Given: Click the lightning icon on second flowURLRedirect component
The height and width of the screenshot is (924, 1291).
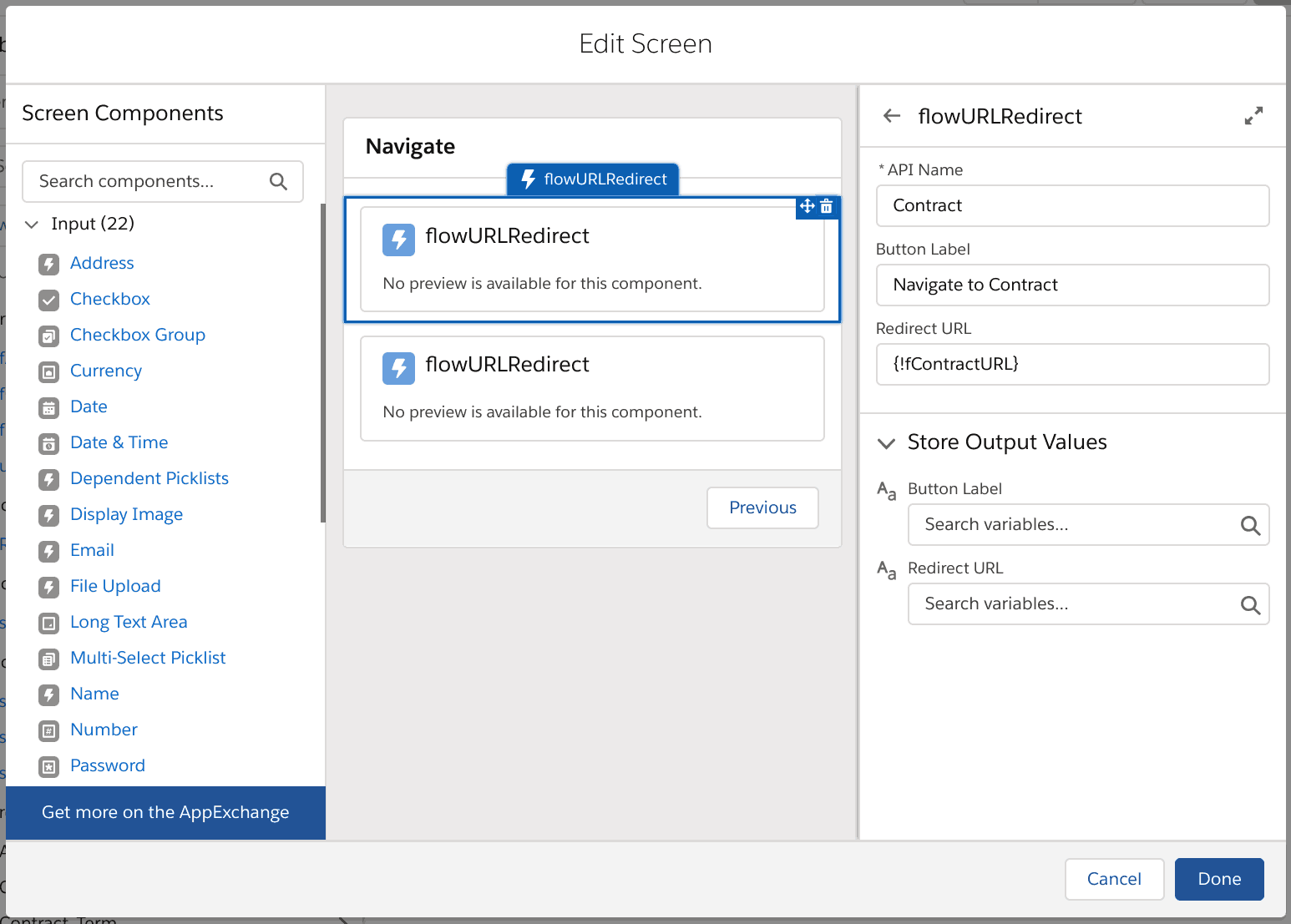Looking at the screenshot, I should coord(398,368).
